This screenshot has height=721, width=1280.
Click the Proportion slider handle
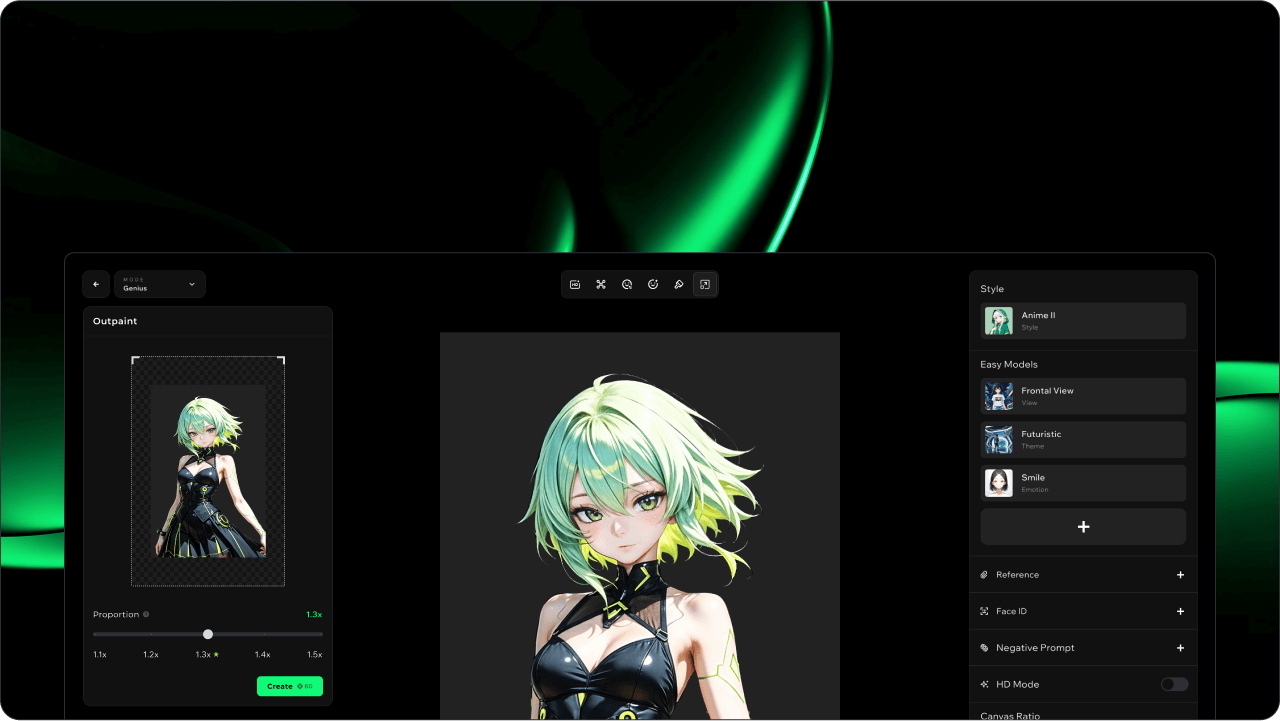(208, 634)
